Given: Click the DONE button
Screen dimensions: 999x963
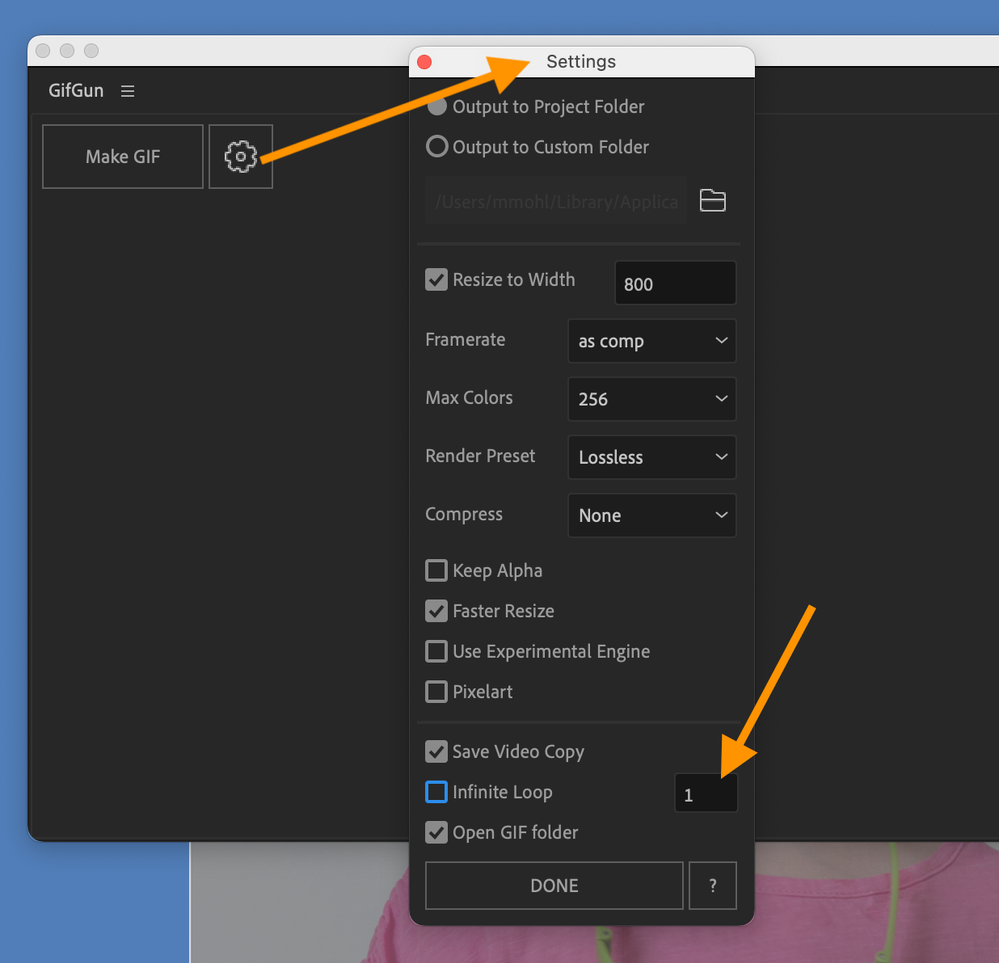Looking at the screenshot, I should [x=554, y=885].
